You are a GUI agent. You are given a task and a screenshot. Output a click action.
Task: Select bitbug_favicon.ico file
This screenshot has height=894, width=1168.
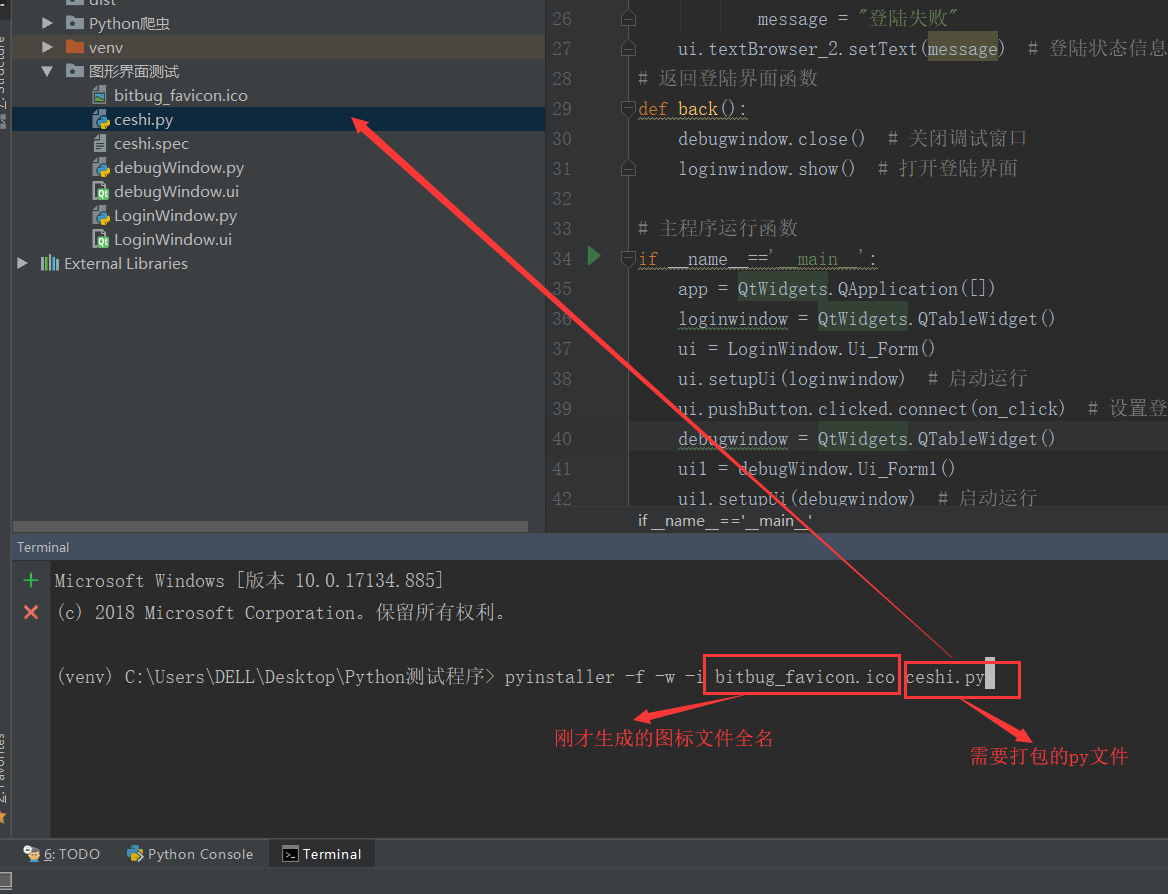[x=180, y=95]
